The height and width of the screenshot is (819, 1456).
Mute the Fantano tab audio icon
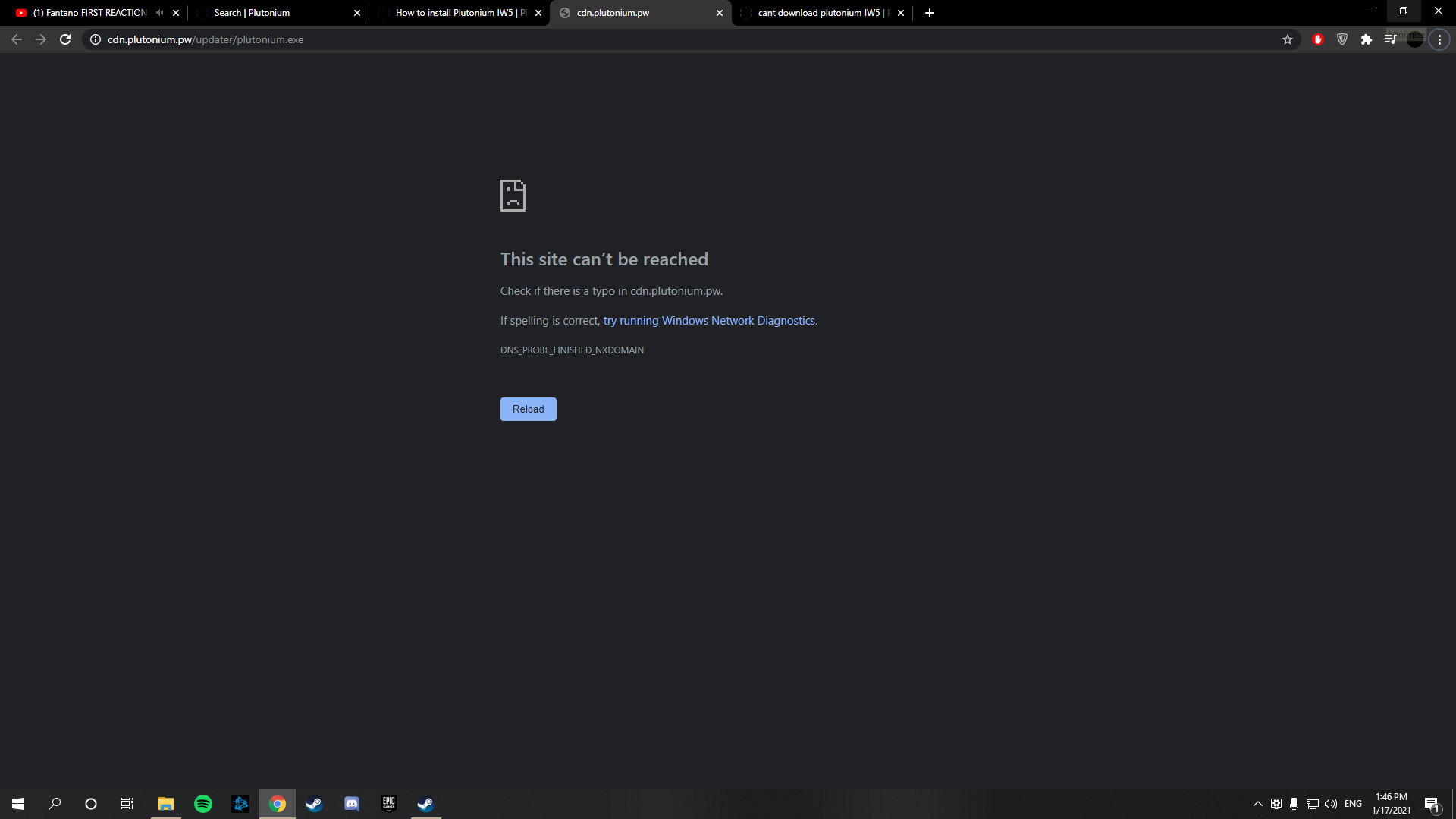coord(159,13)
